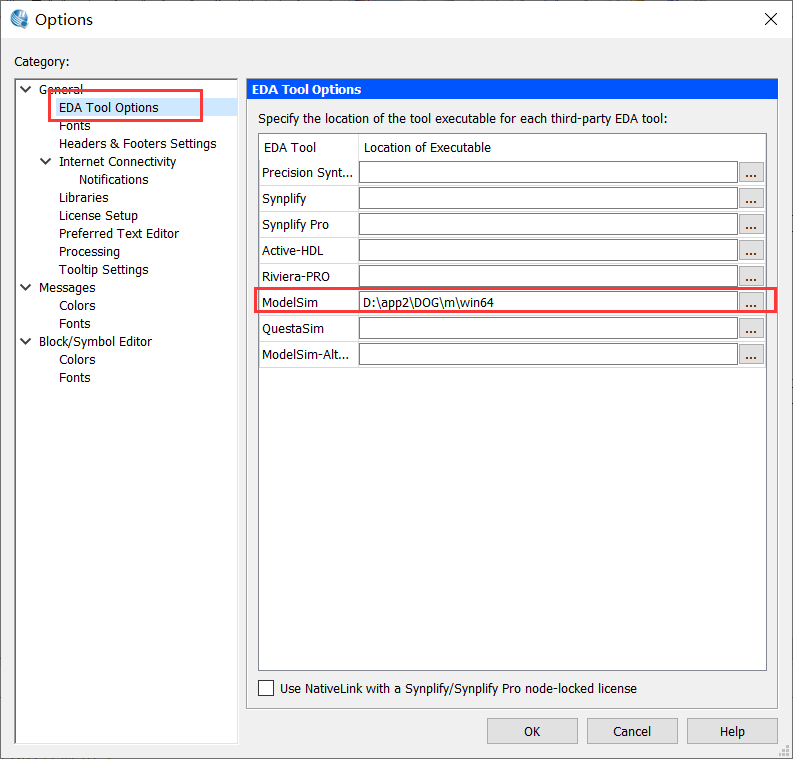Browse for QuestaSim executable location
The image size is (793, 759).
[x=751, y=328]
